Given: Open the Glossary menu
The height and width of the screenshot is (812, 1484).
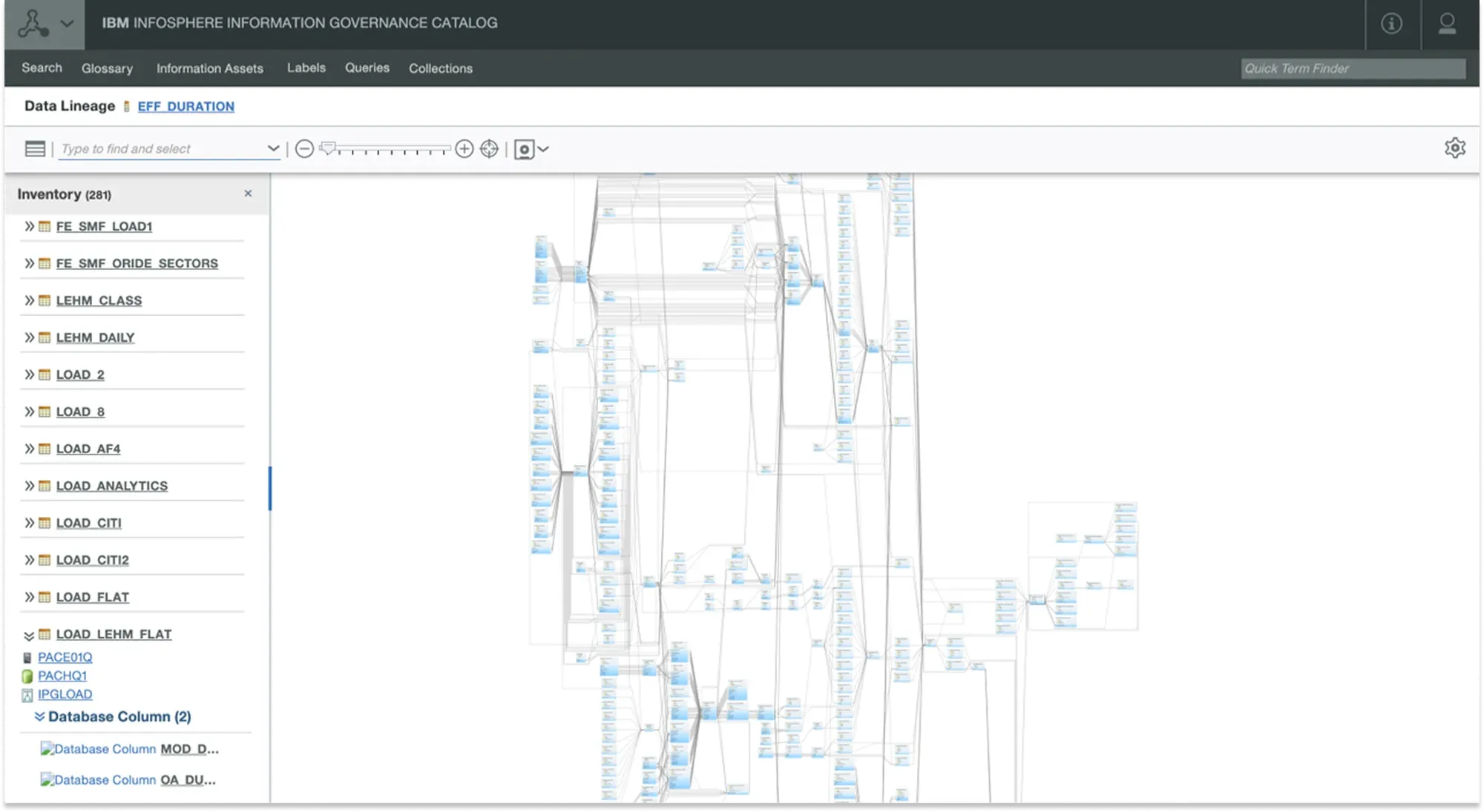Looking at the screenshot, I should 107,68.
